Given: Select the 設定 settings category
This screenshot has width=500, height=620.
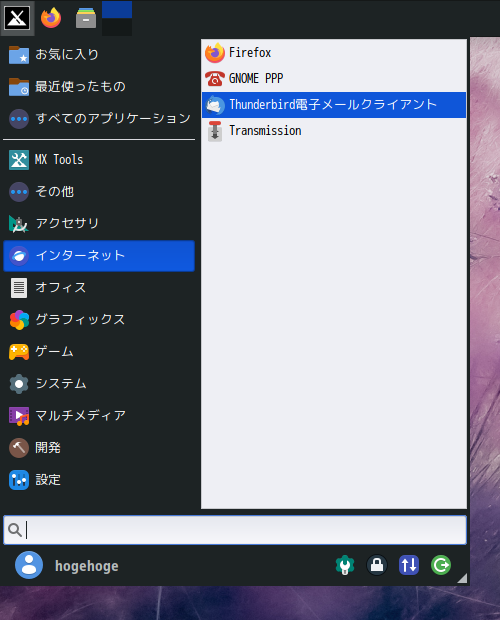Looking at the screenshot, I should click(x=99, y=480).
